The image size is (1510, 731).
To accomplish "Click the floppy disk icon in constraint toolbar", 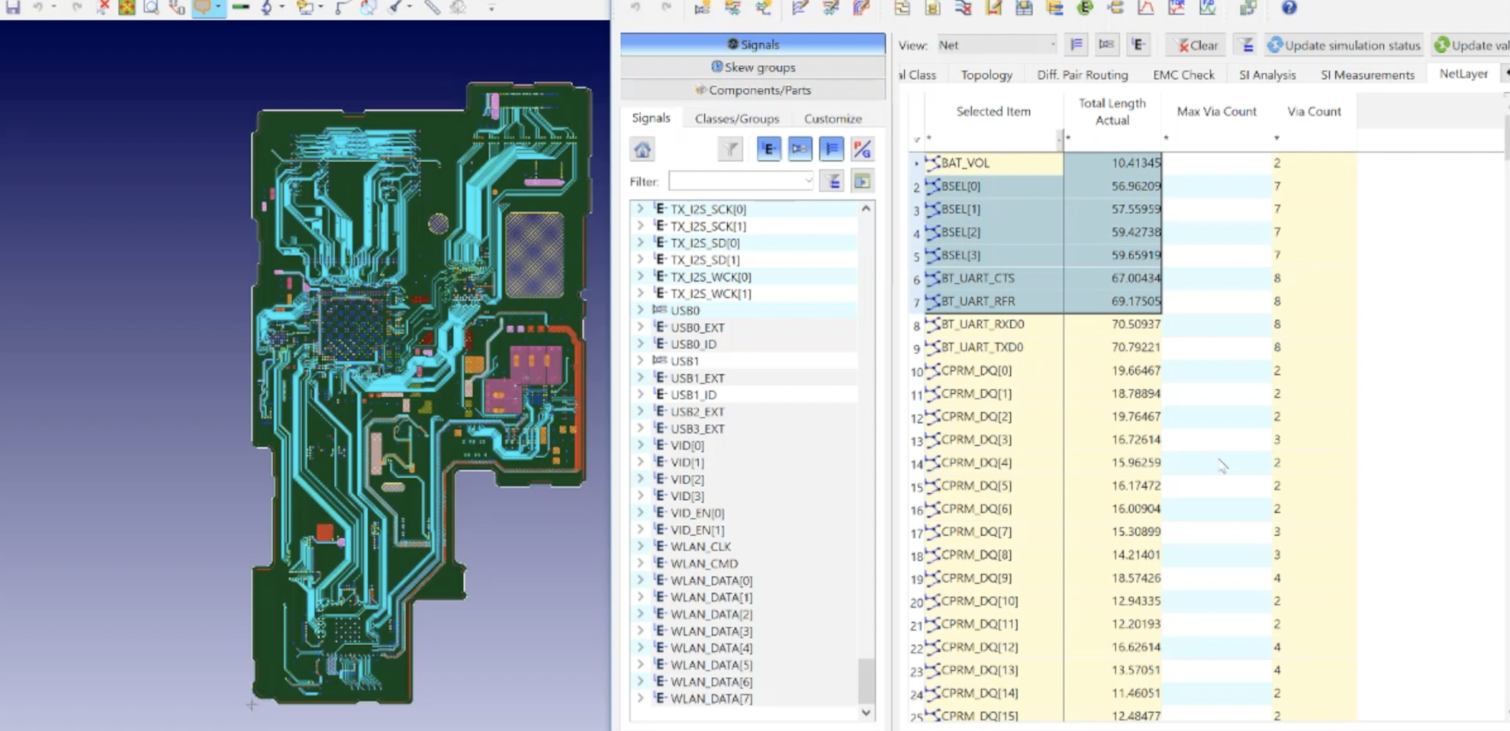I will [x=1024, y=8].
